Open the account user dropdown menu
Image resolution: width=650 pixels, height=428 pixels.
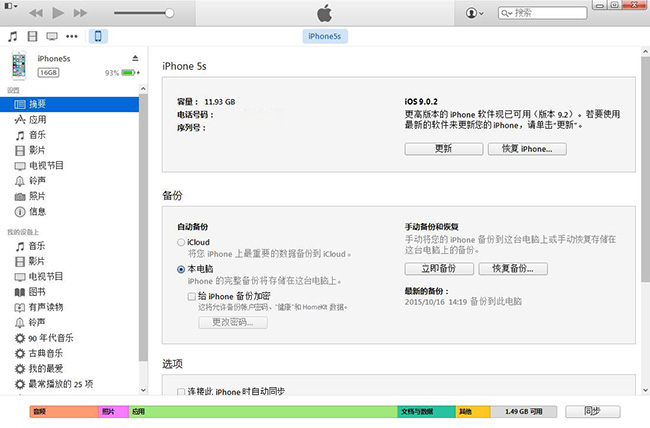click(x=475, y=13)
